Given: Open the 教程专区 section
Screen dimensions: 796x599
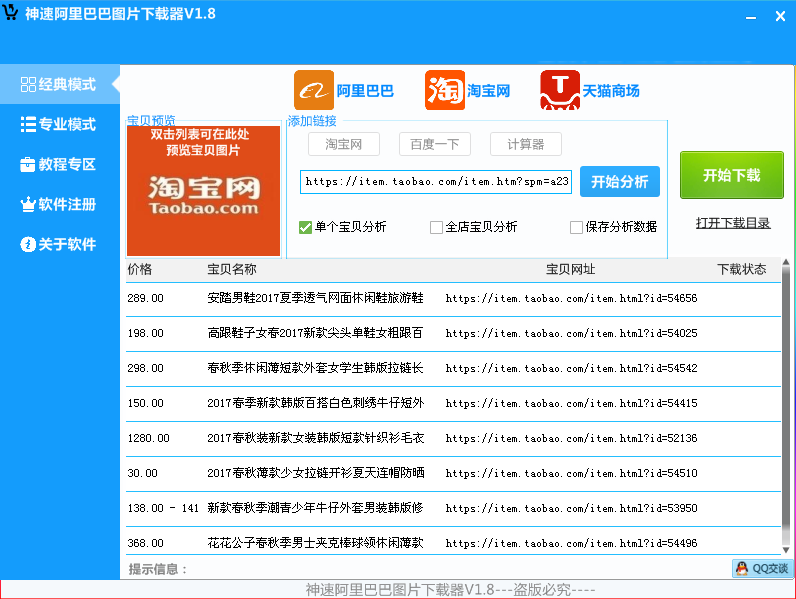Looking at the screenshot, I should click(60, 164).
